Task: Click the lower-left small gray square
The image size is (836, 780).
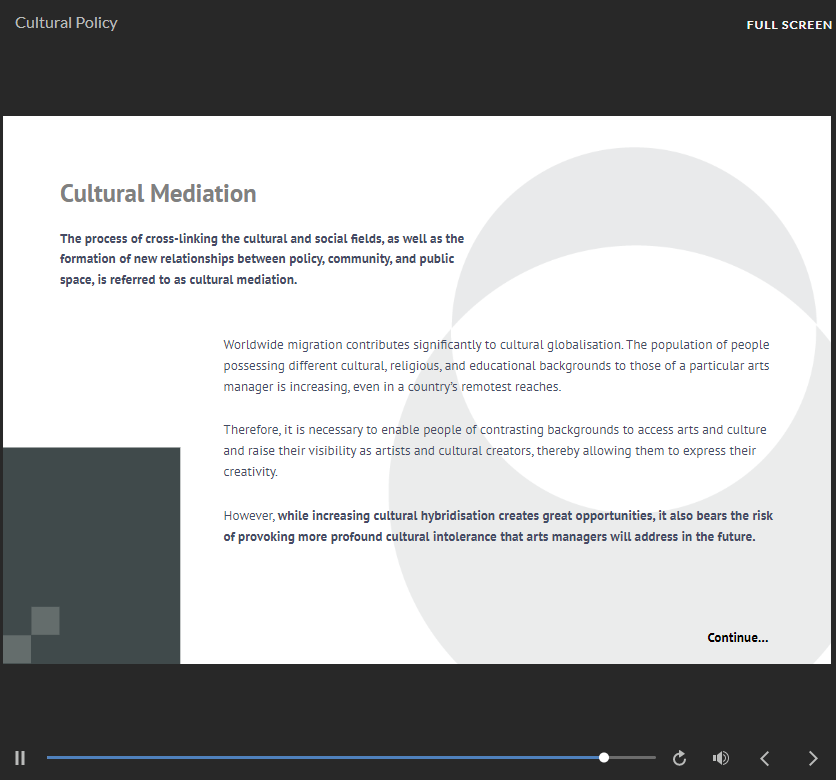Action: [x=16, y=649]
